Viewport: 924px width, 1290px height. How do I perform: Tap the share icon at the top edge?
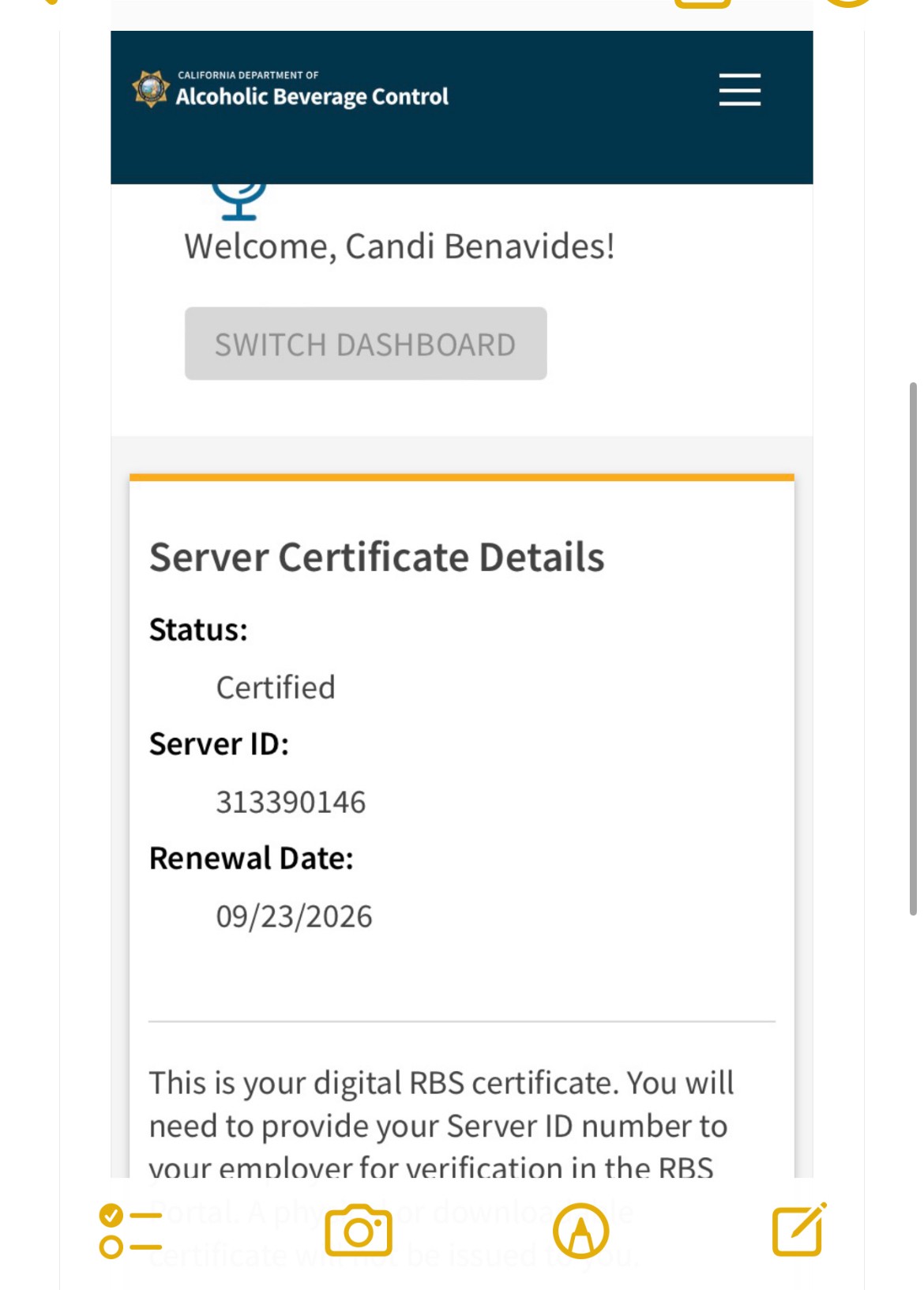point(702,3)
